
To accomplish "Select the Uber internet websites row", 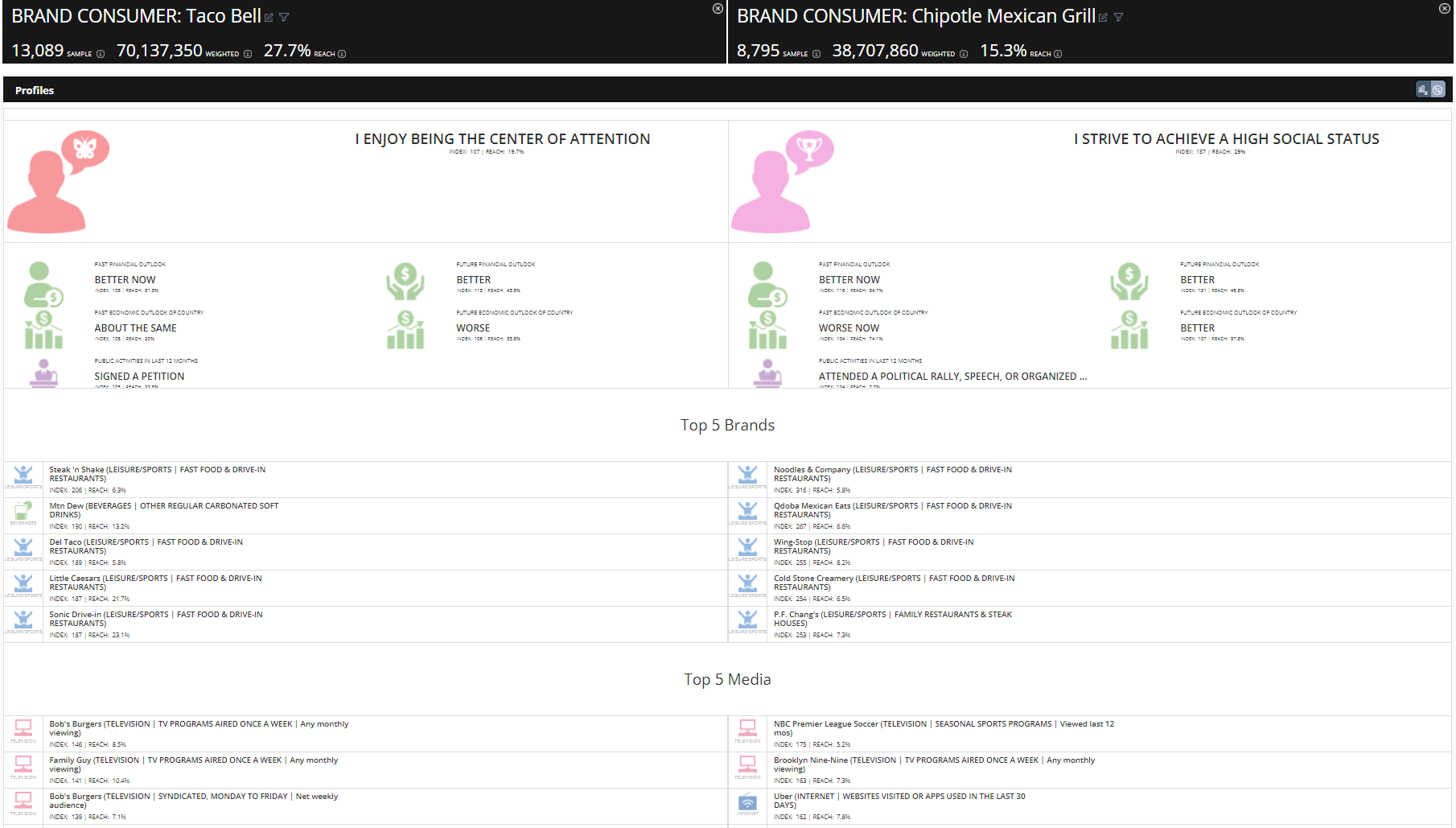I will (x=1090, y=806).
